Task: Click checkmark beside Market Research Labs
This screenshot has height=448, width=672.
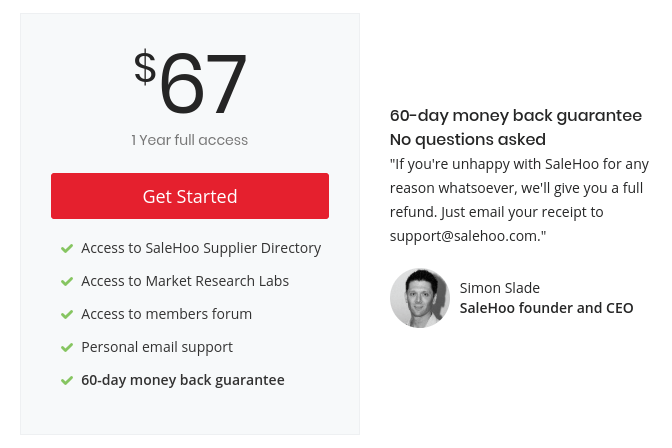Action: (67, 281)
